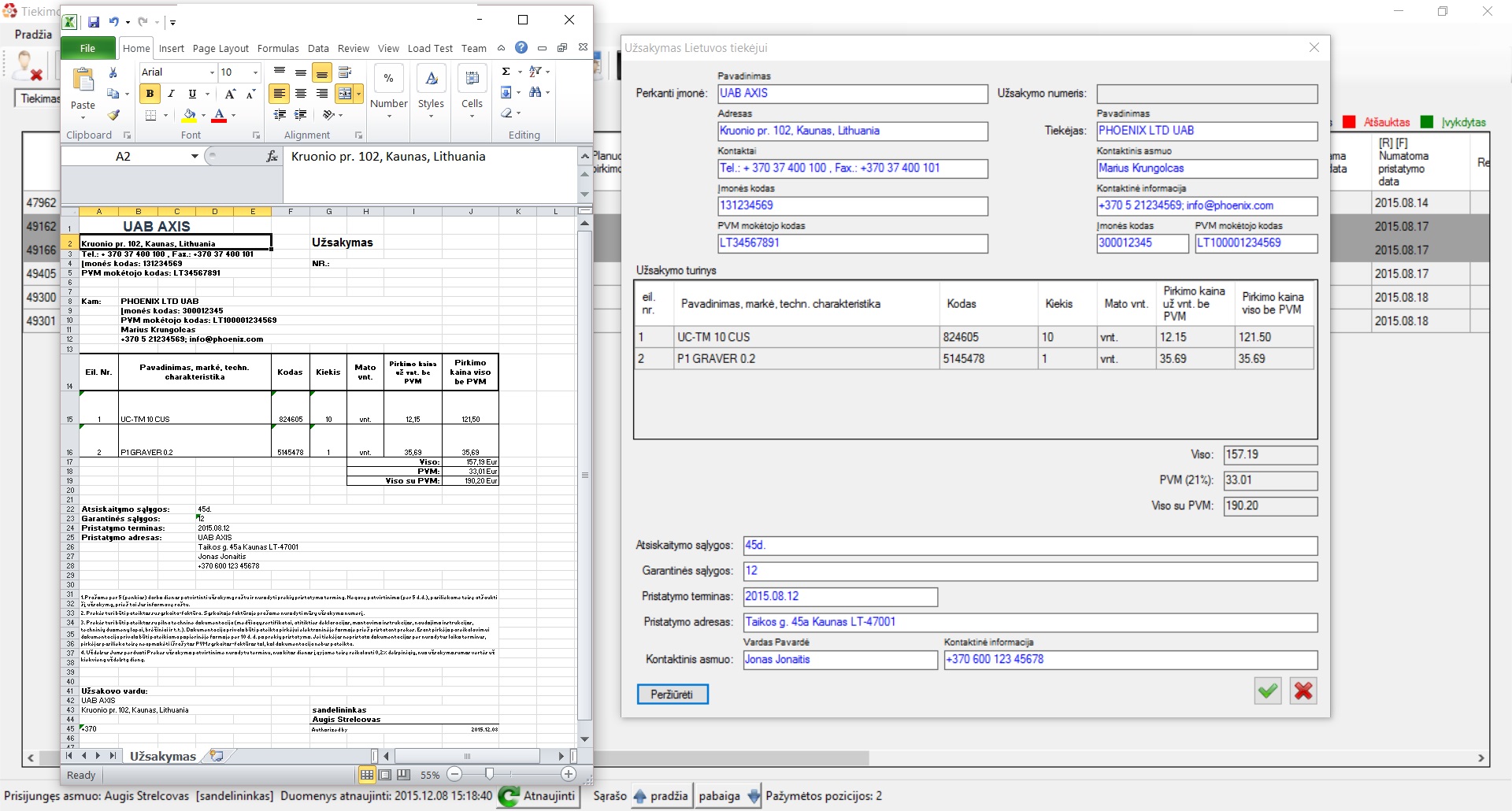Viewport: 1512px width, 811px height.
Task: Open fill color dropdown arrow
Action: [203, 116]
